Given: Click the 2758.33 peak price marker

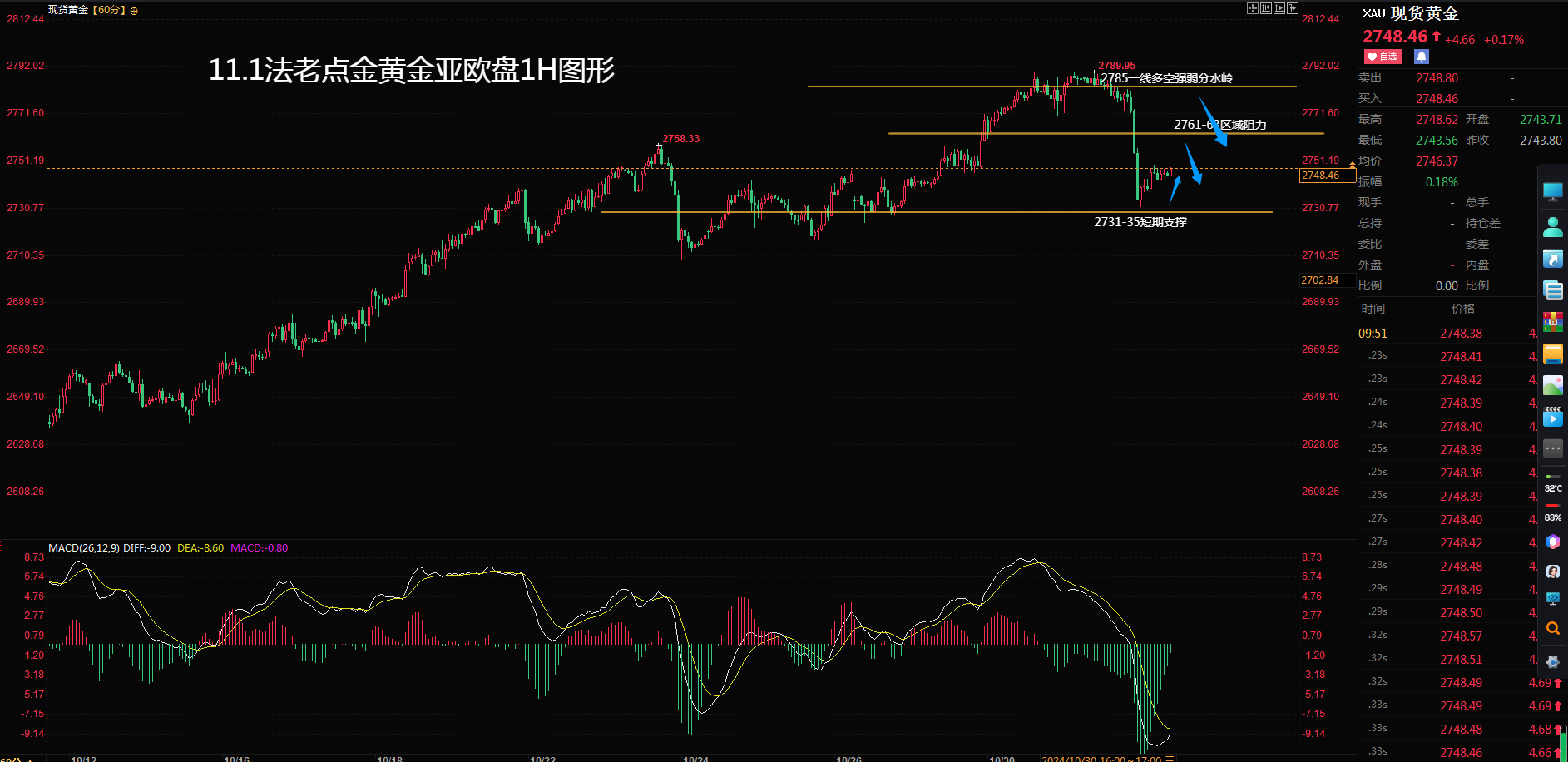Looking at the screenshot, I should point(680,139).
